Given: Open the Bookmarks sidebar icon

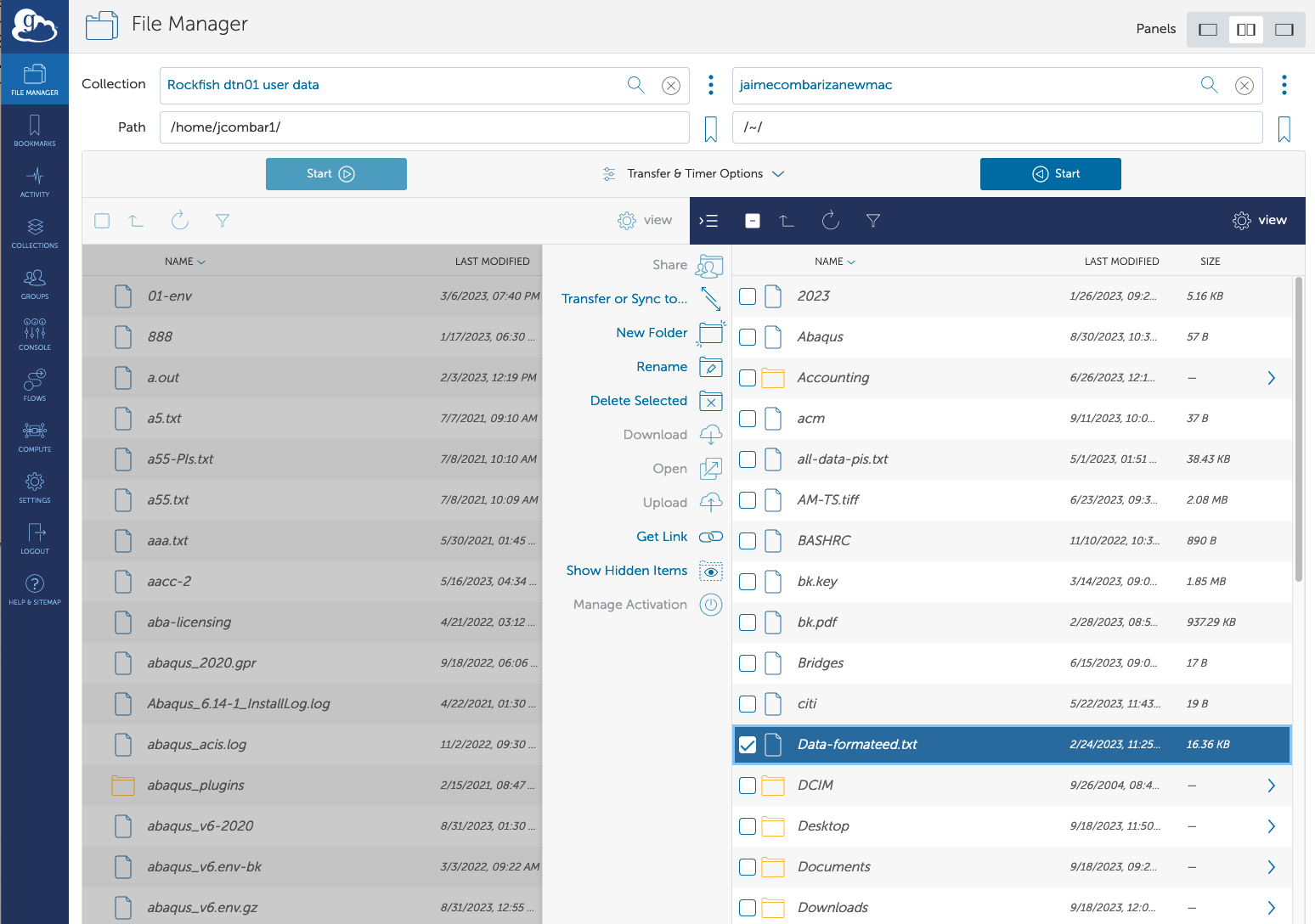Looking at the screenshot, I should (34, 130).
